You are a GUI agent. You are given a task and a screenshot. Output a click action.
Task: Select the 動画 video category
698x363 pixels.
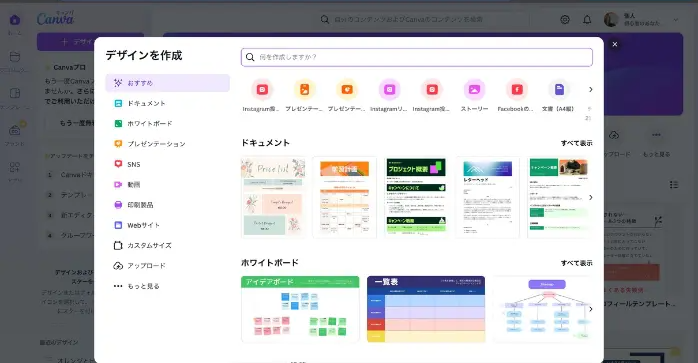click(x=167, y=184)
